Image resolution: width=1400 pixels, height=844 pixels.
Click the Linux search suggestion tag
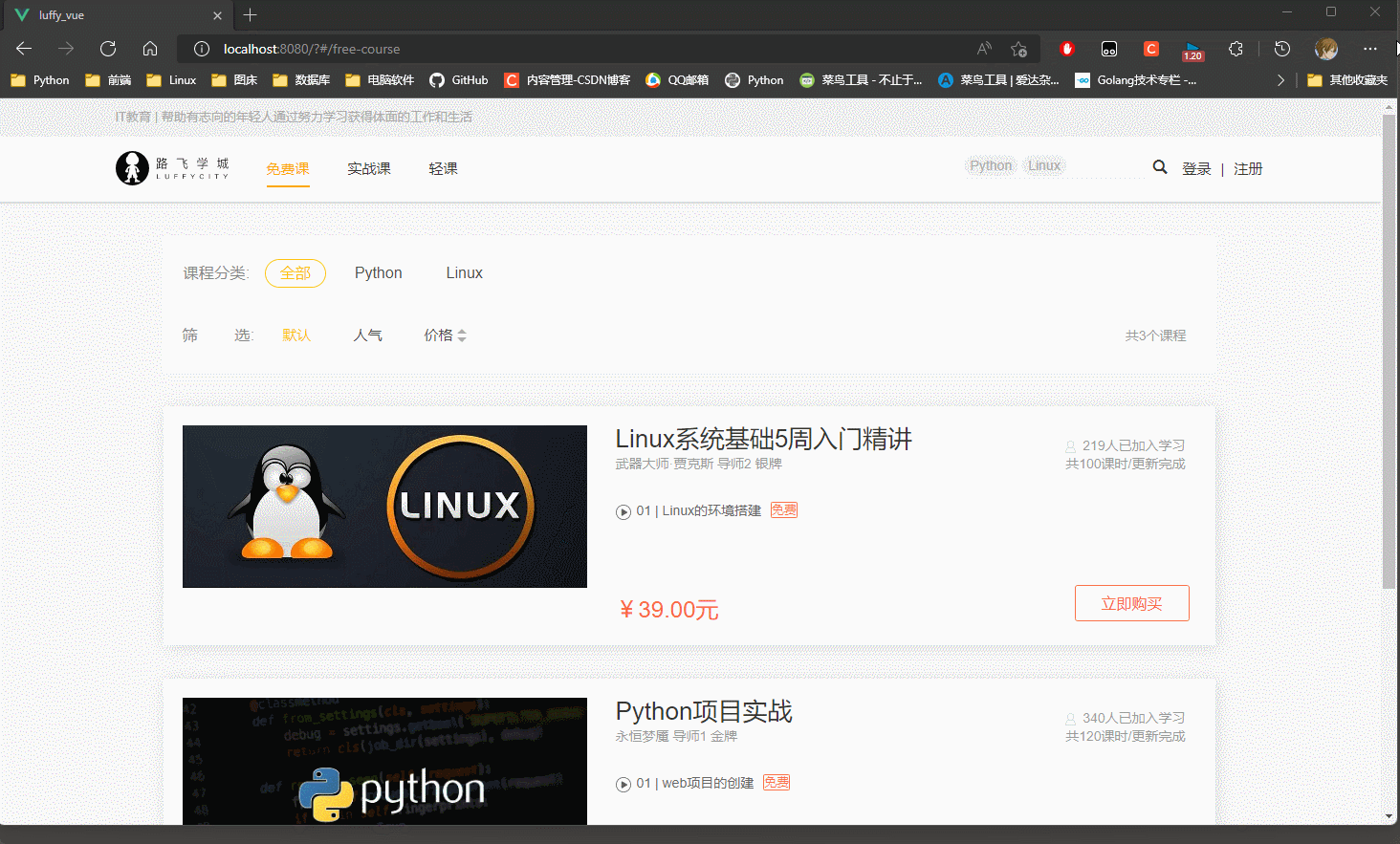click(x=1044, y=165)
